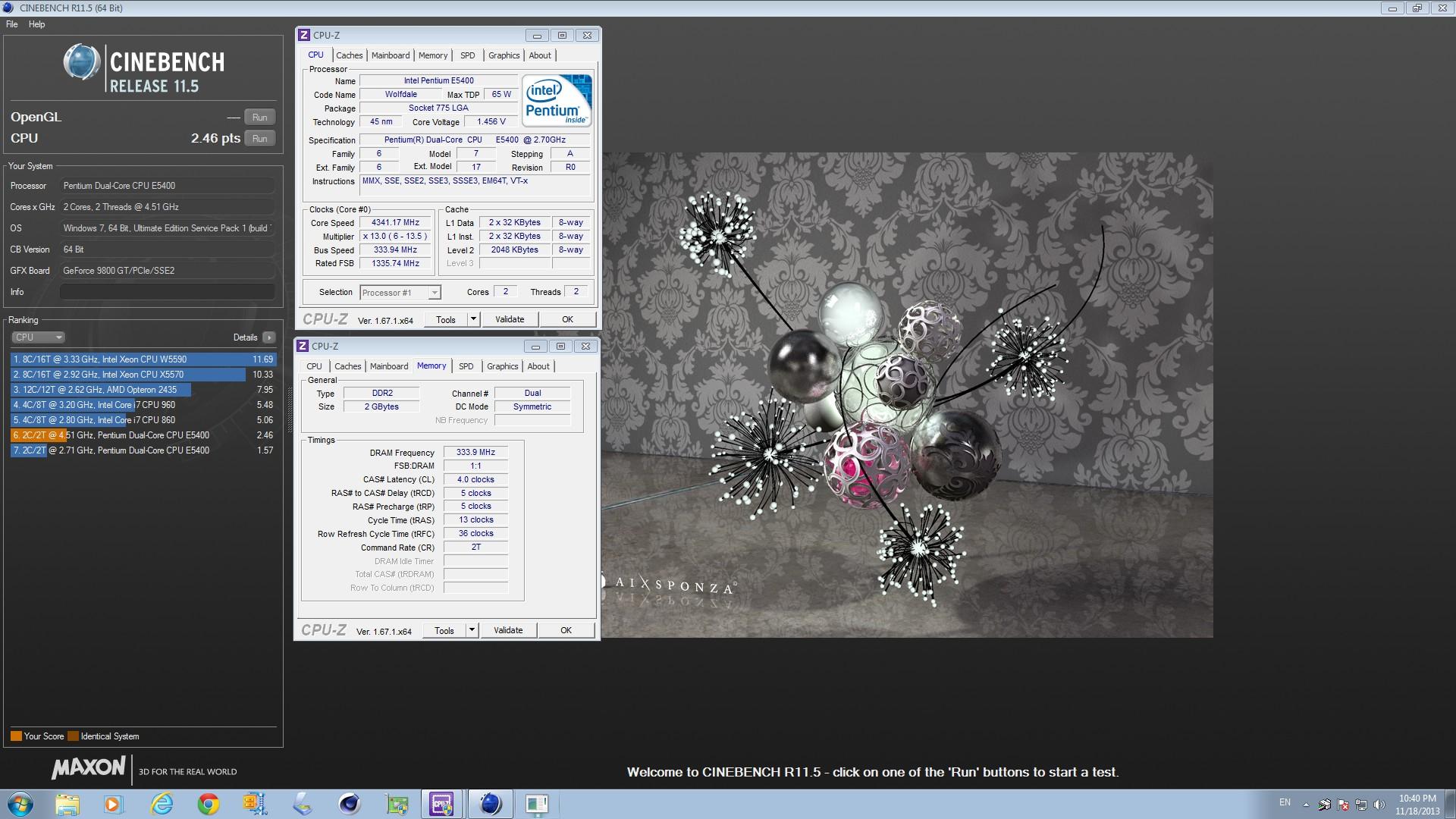Click Tools button in Memory CPU-Z window
This screenshot has height=819, width=1456.
coord(444,630)
